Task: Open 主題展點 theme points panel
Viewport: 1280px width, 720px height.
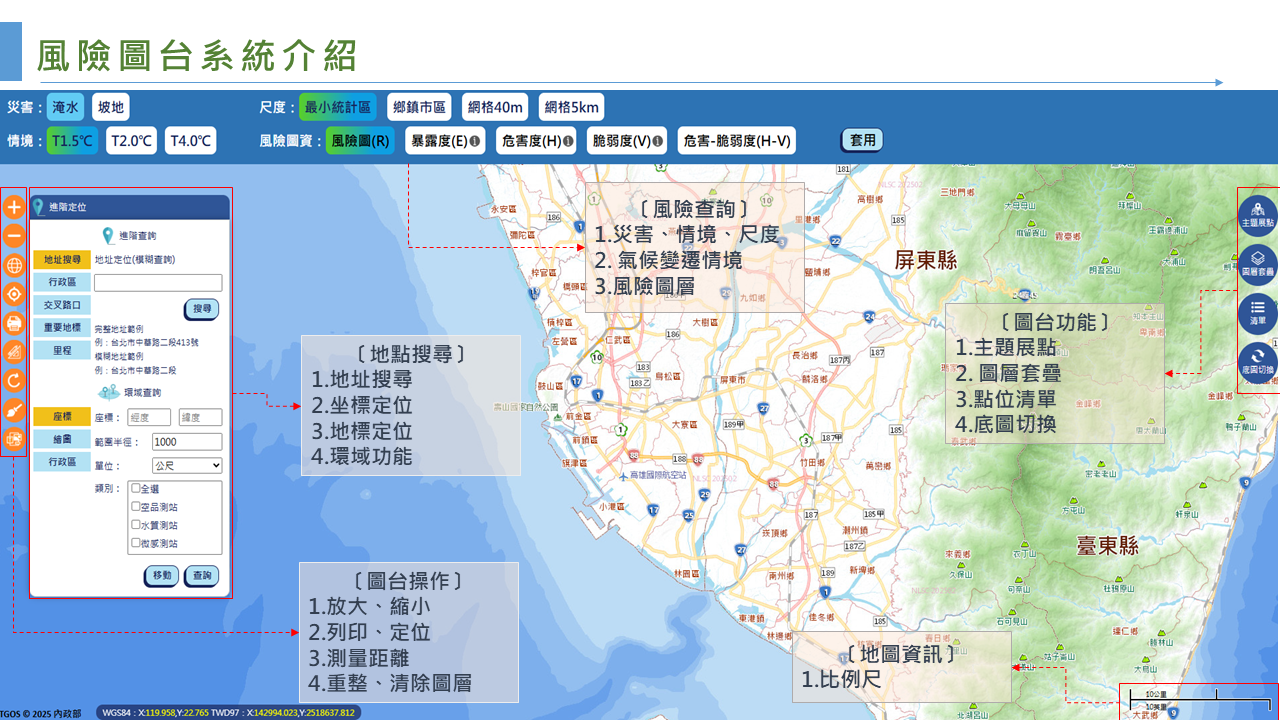Action: 1257,214
